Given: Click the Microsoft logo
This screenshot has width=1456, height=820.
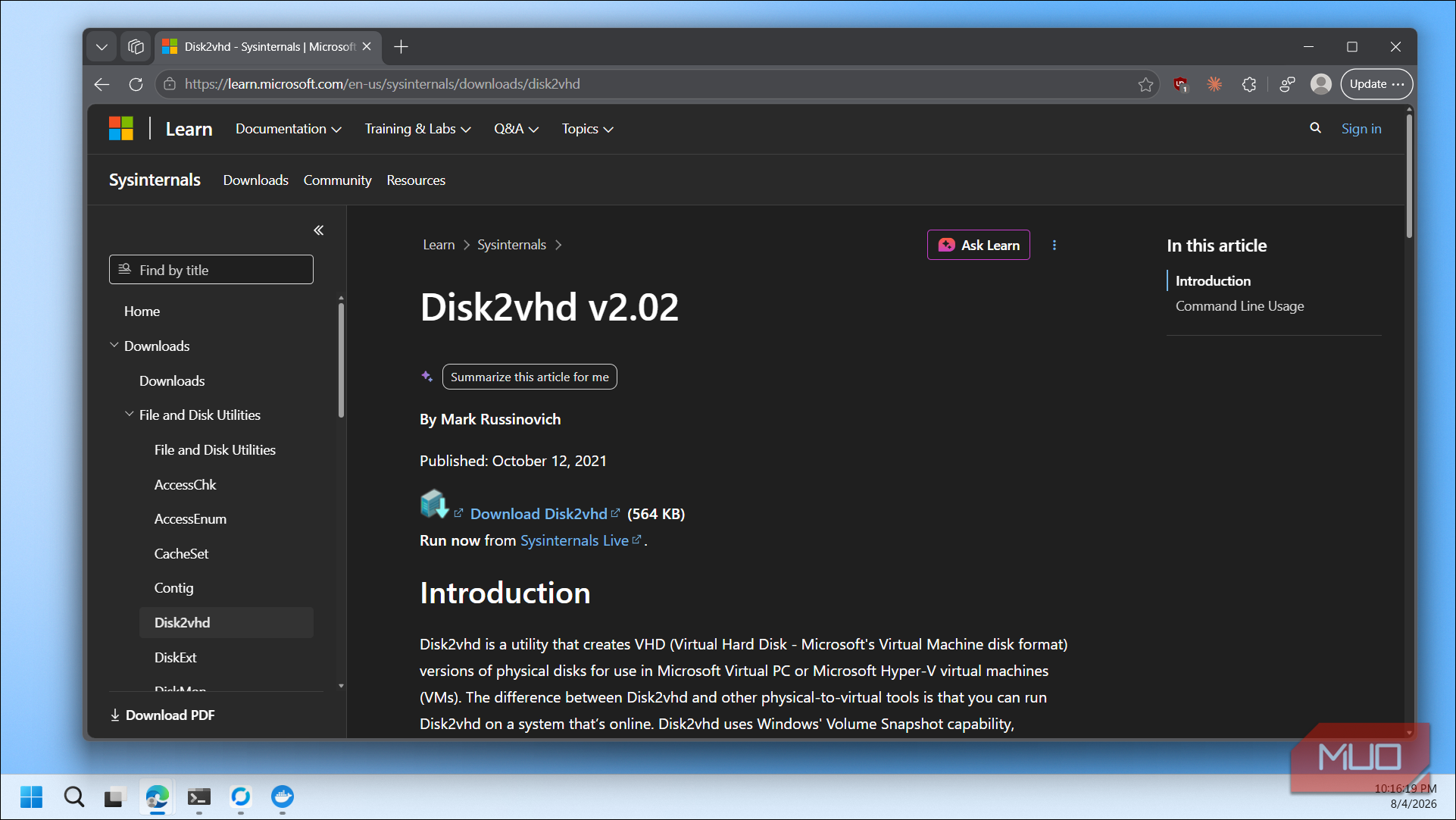Looking at the screenshot, I should coord(121,129).
